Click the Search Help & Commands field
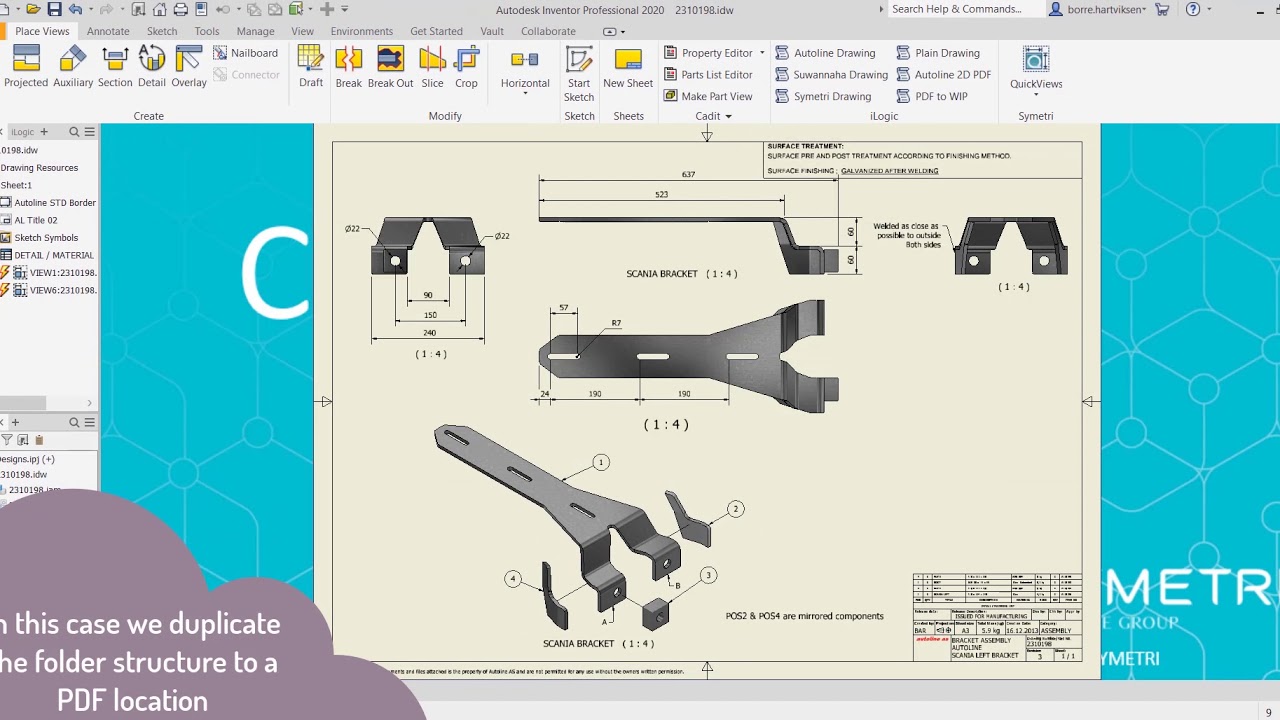Screen dimensions: 1280x720 click(965, 9)
